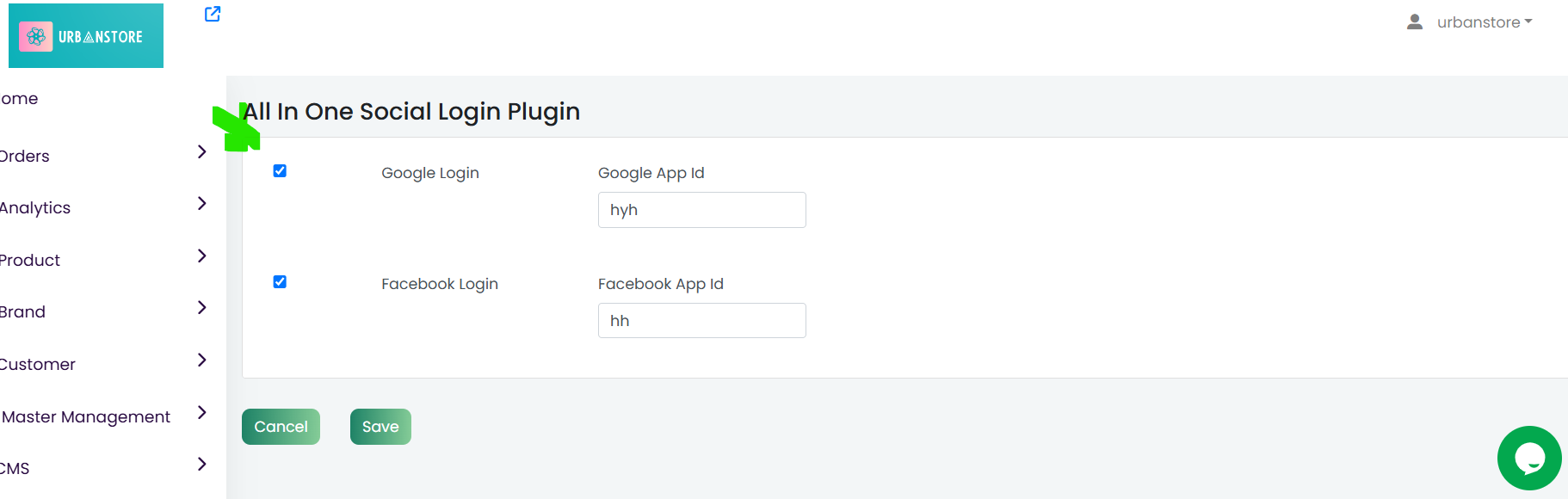Select Master Management in sidebar
Viewport: 1568px width, 499px height.
[86, 417]
